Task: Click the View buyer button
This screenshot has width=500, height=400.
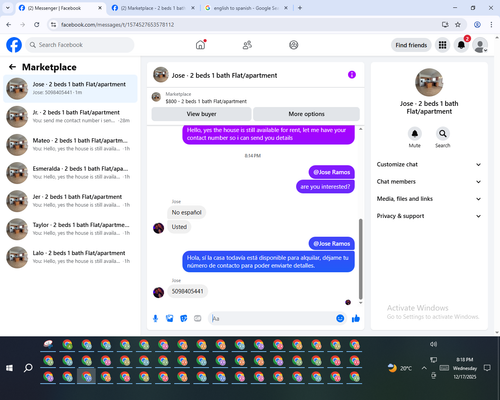Action: click(x=201, y=114)
